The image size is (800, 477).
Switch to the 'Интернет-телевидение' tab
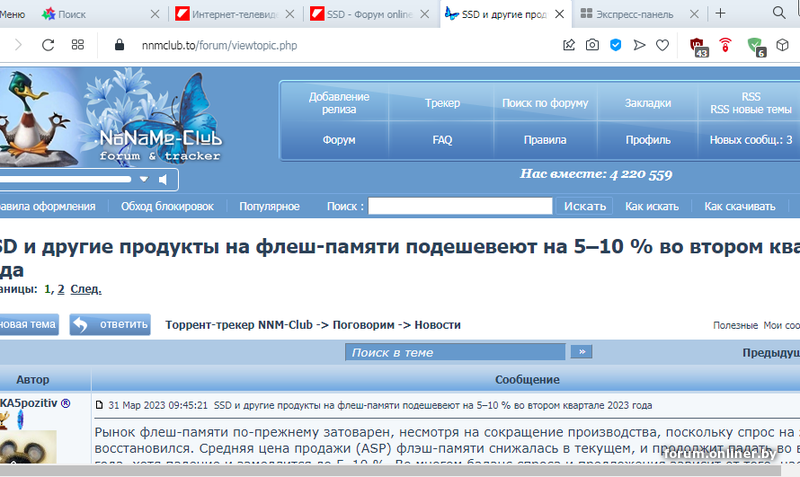point(227,14)
